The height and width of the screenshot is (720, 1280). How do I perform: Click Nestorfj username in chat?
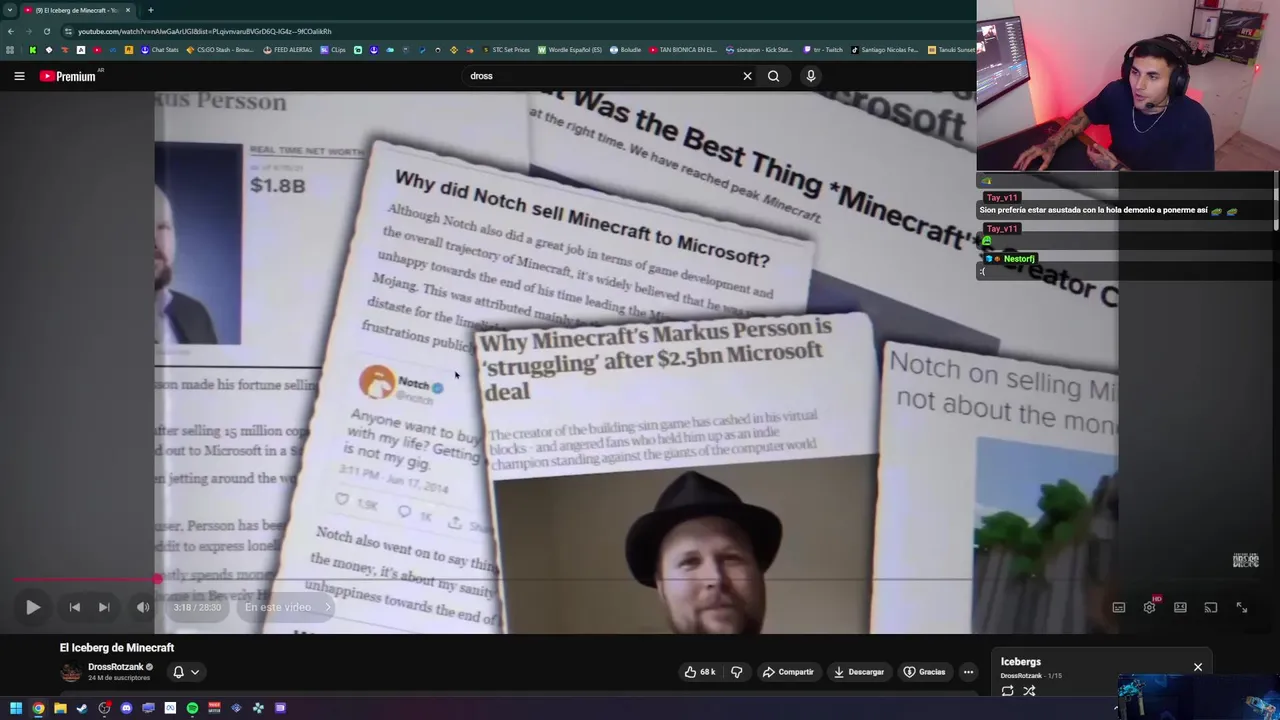click(x=1019, y=259)
